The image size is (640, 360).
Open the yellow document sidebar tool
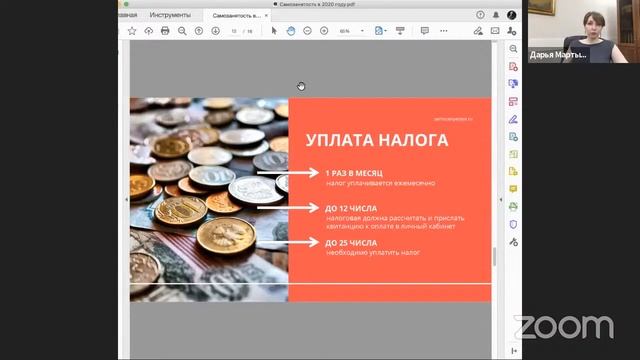[513, 171]
